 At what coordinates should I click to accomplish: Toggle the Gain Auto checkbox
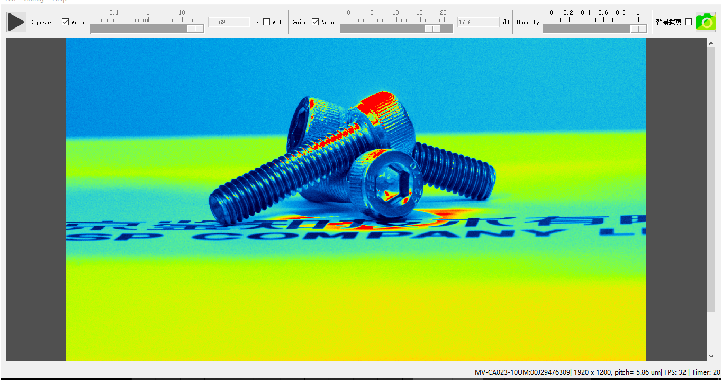315,22
